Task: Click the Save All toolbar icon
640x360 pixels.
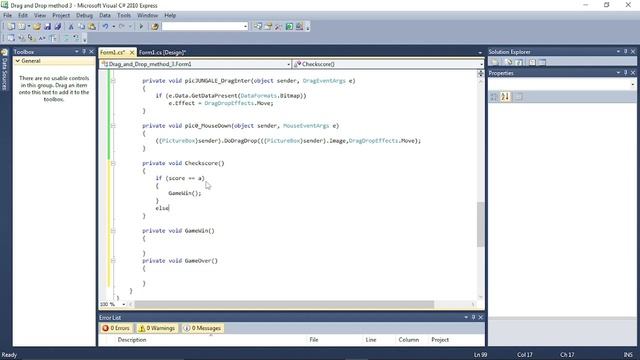Action: coord(58,27)
